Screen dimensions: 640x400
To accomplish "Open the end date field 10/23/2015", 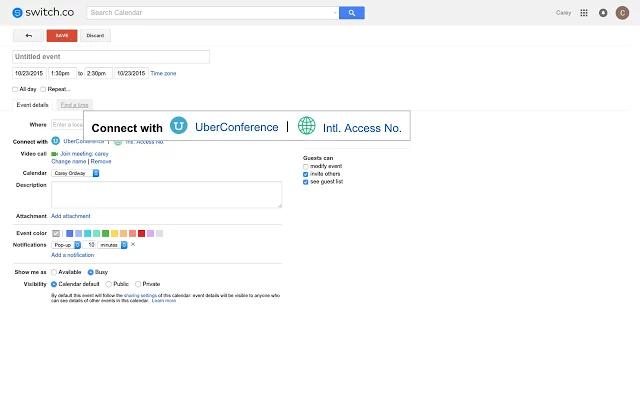I will click(131, 73).
